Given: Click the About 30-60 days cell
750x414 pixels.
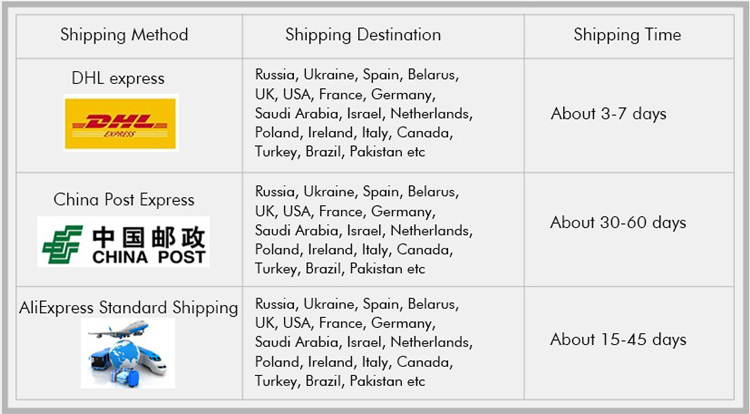Looking at the screenshot, I should 617,222.
